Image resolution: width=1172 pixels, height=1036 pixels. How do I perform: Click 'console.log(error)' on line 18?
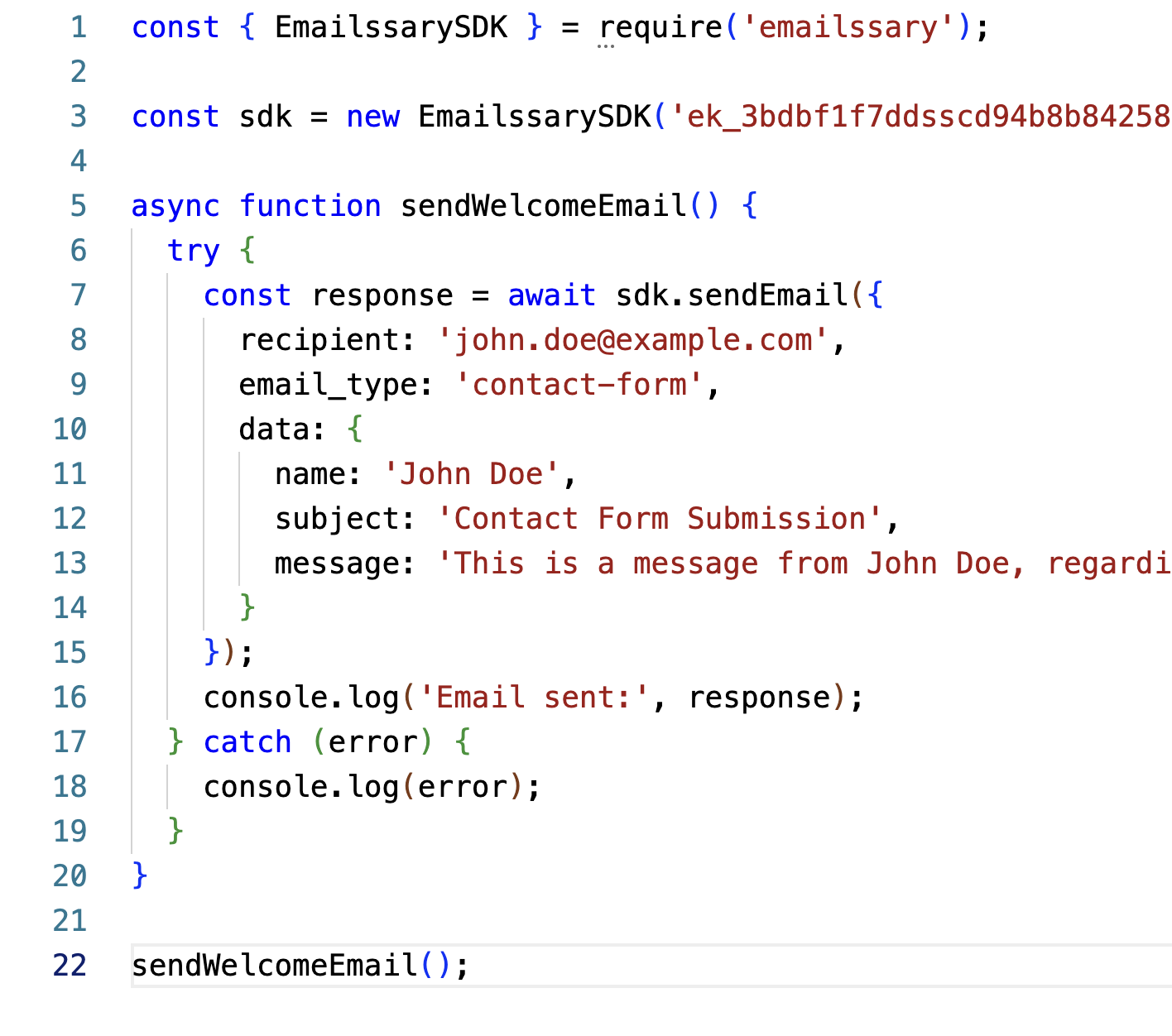coord(364,787)
